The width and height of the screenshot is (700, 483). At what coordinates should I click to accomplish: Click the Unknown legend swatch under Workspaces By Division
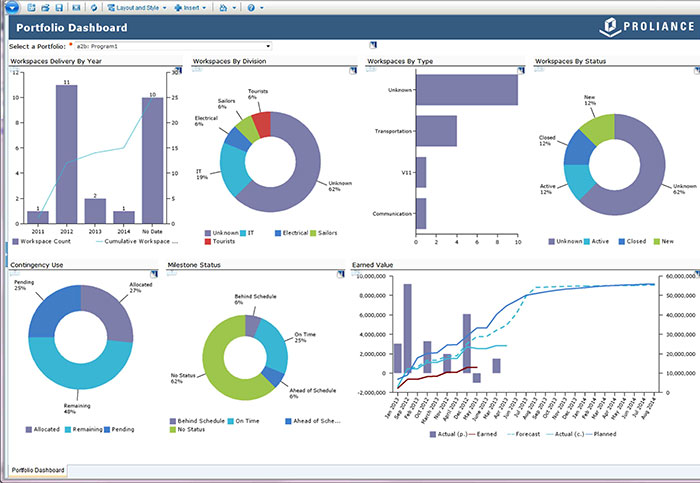point(208,233)
